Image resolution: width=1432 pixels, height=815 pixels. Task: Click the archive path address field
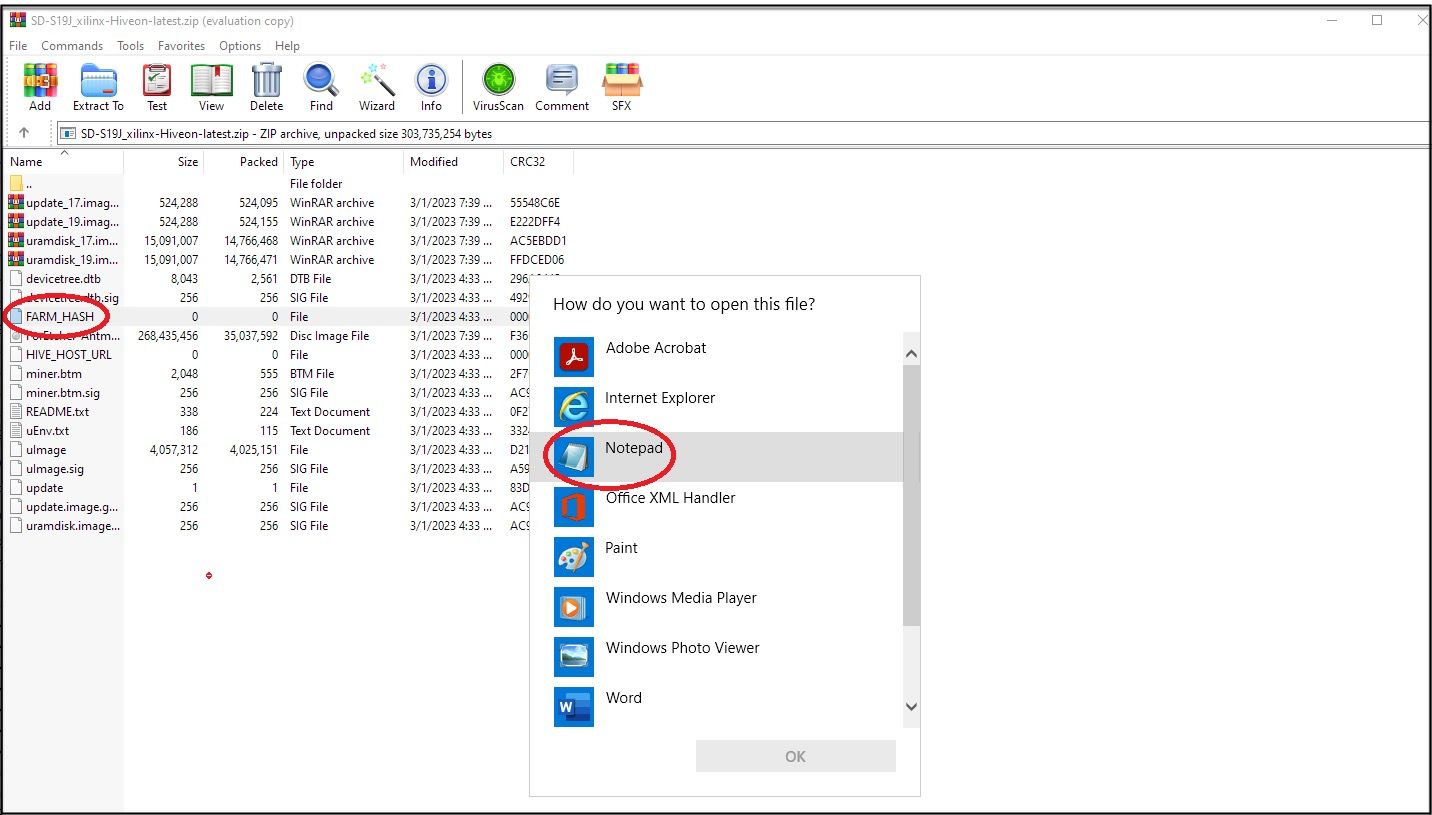click(x=744, y=133)
